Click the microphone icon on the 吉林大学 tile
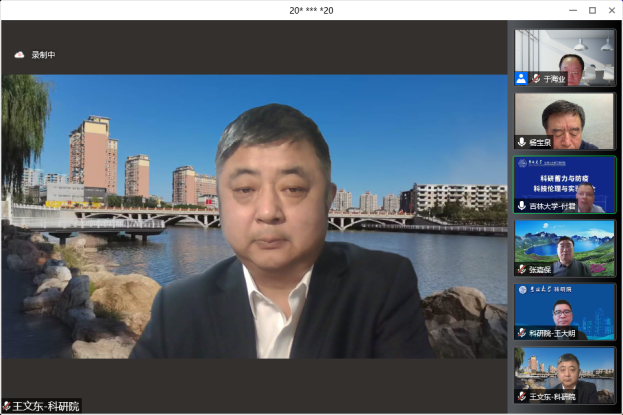Image resolution: width=623 pixels, height=415 pixels. pos(522,205)
